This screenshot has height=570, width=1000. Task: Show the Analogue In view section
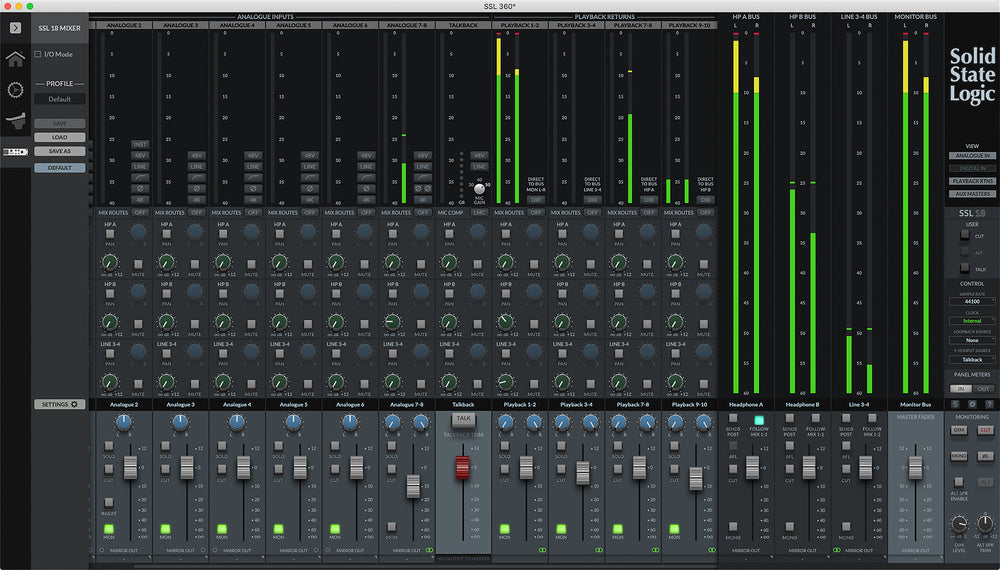tap(972, 156)
